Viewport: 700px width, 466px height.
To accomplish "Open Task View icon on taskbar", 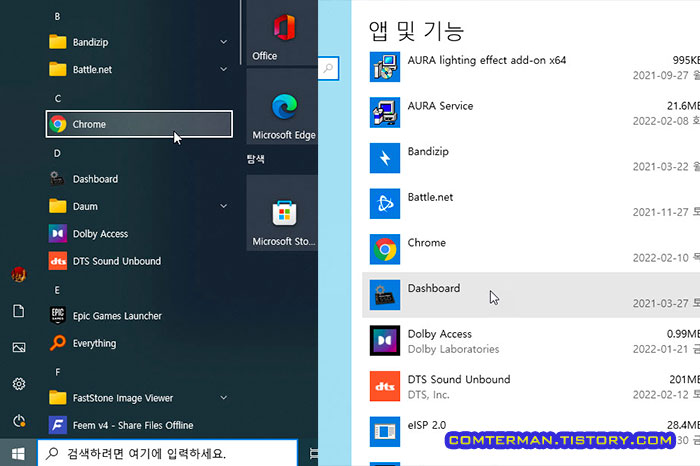I will [314, 454].
